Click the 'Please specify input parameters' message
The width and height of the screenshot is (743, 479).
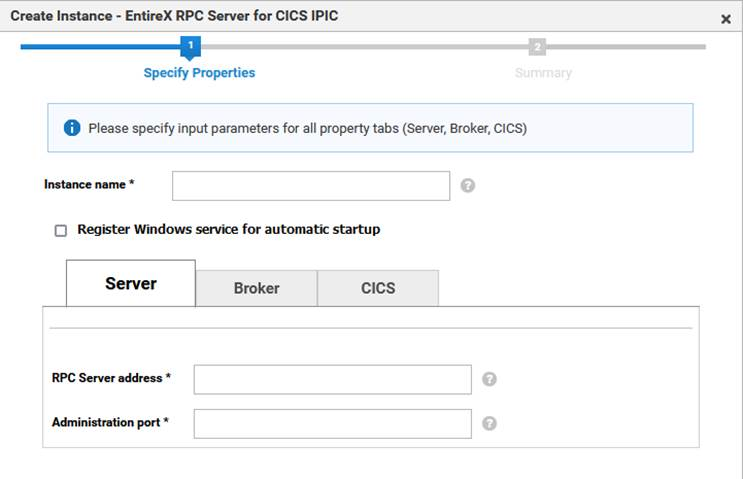(x=308, y=128)
